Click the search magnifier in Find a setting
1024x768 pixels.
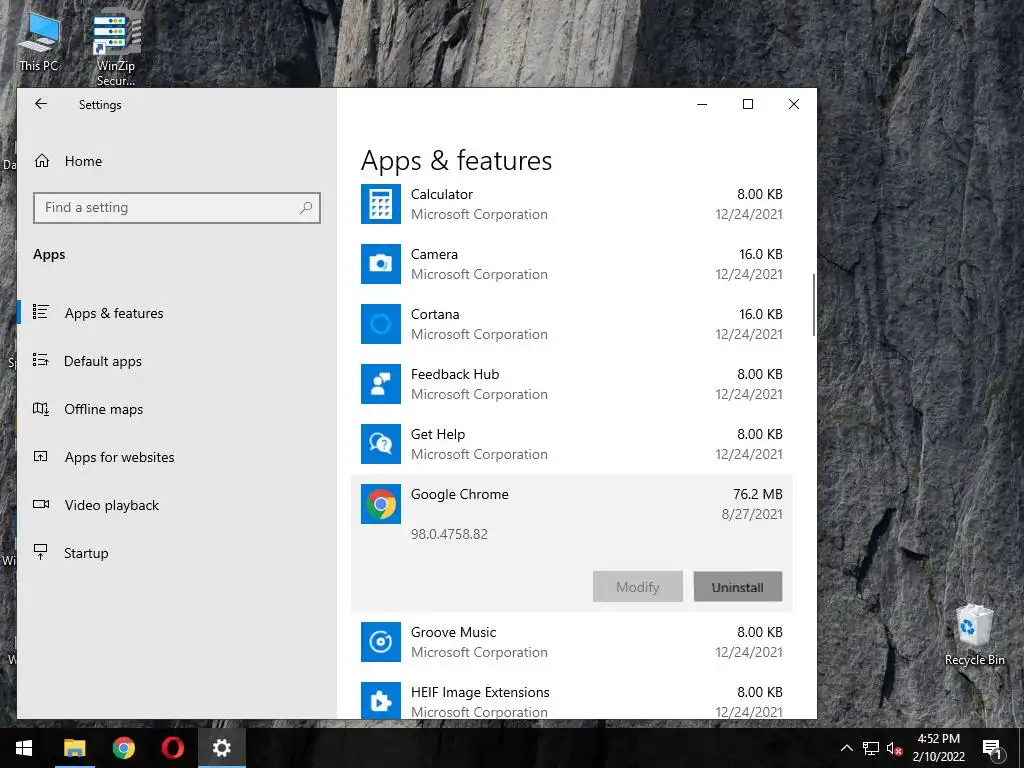pos(306,208)
